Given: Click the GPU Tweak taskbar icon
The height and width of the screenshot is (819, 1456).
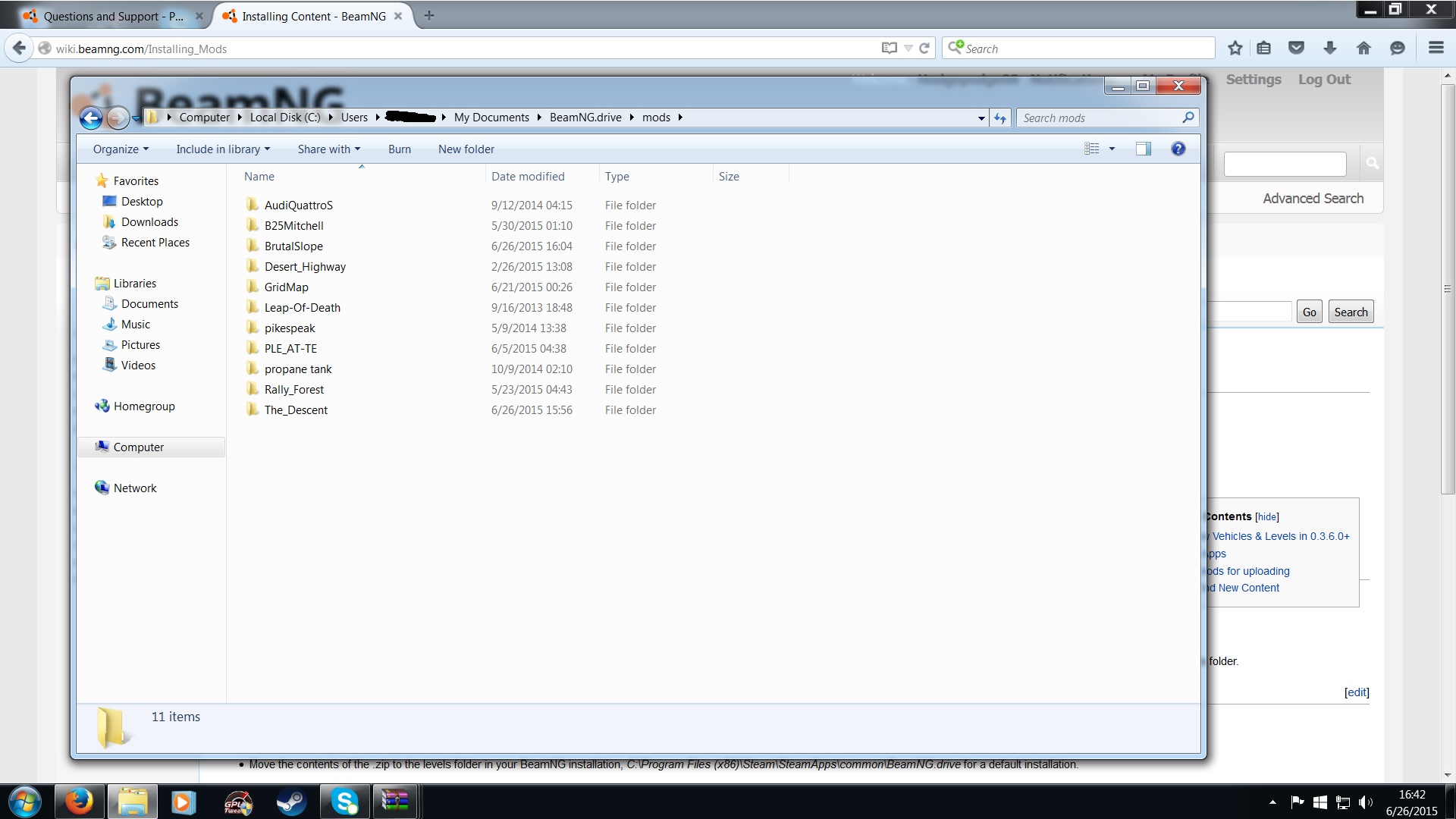Looking at the screenshot, I should point(237,802).
